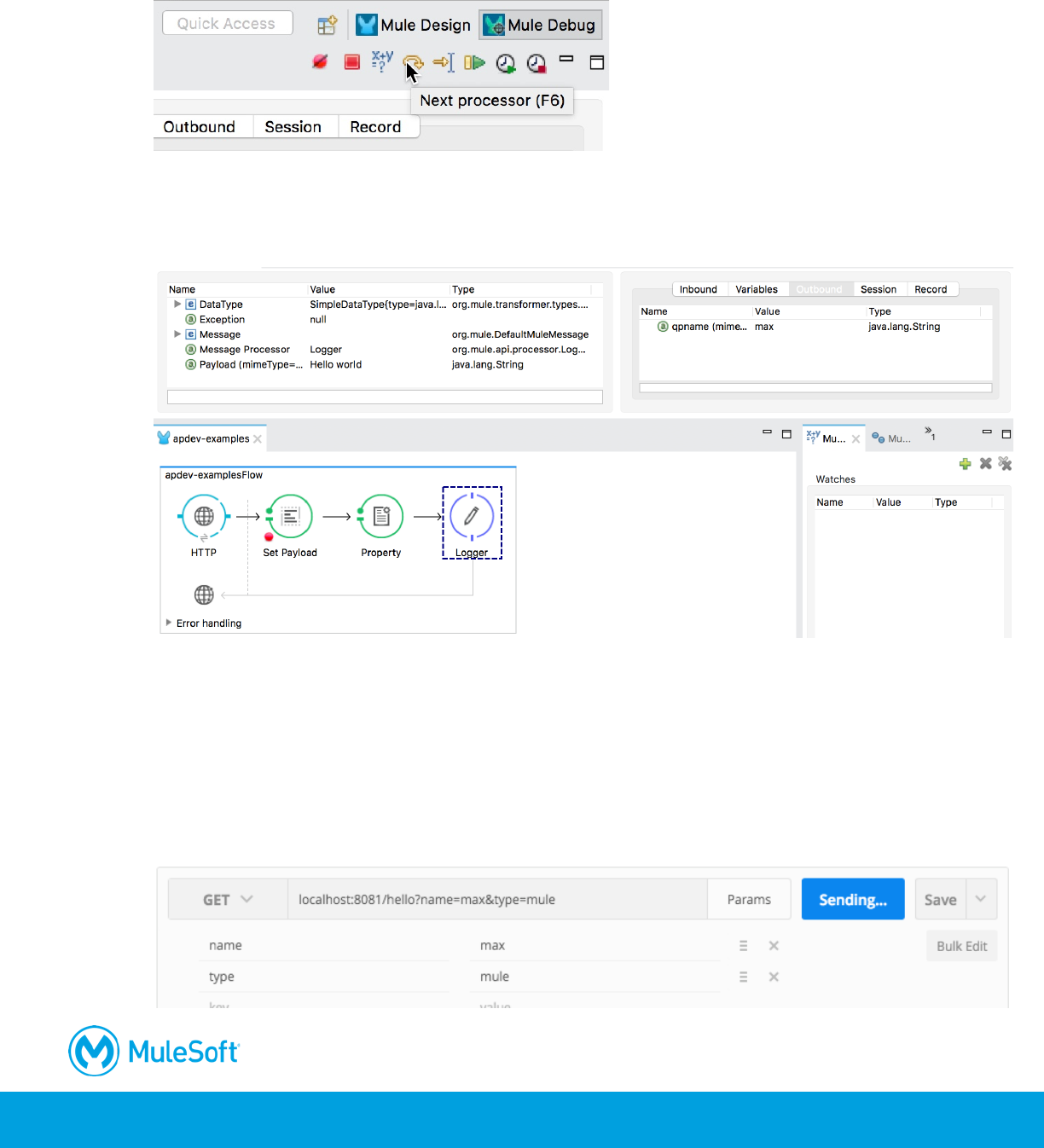Click the reorder handle on the name row
This screenshot has height=1148, width=1044.
click(743, 946)
